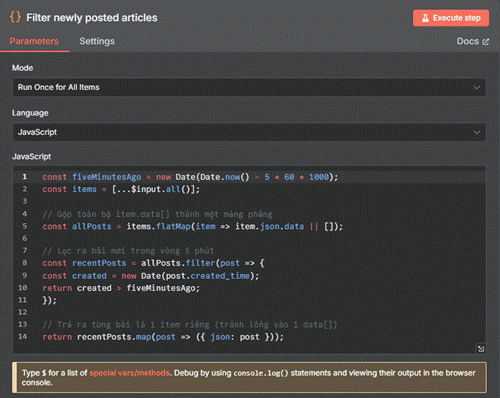Select the Parameters tab
This screenshot has height=398, width=500.
pyautogui.click(x=34, y=41)
